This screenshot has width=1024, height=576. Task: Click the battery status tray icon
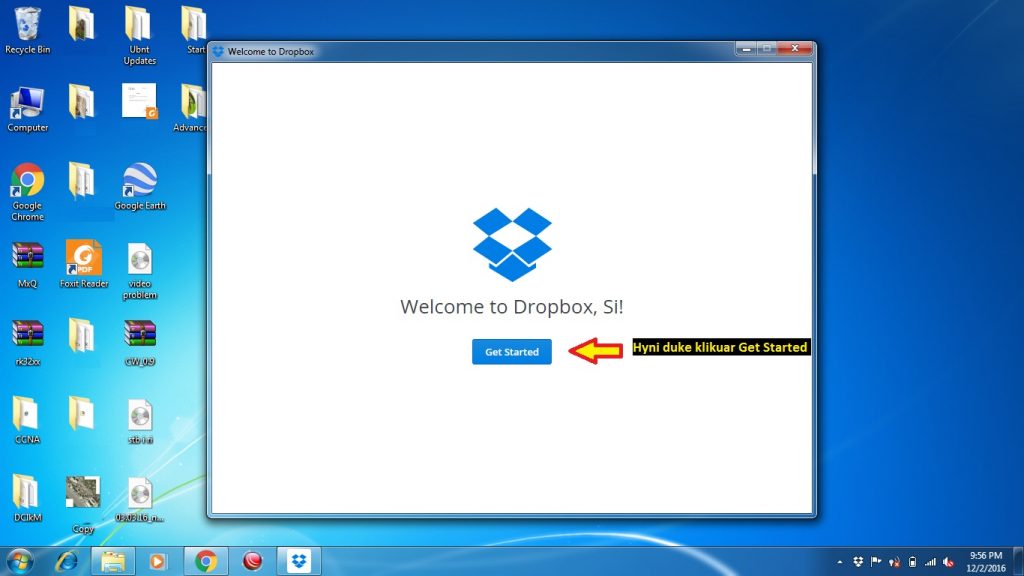pos(912,562)
